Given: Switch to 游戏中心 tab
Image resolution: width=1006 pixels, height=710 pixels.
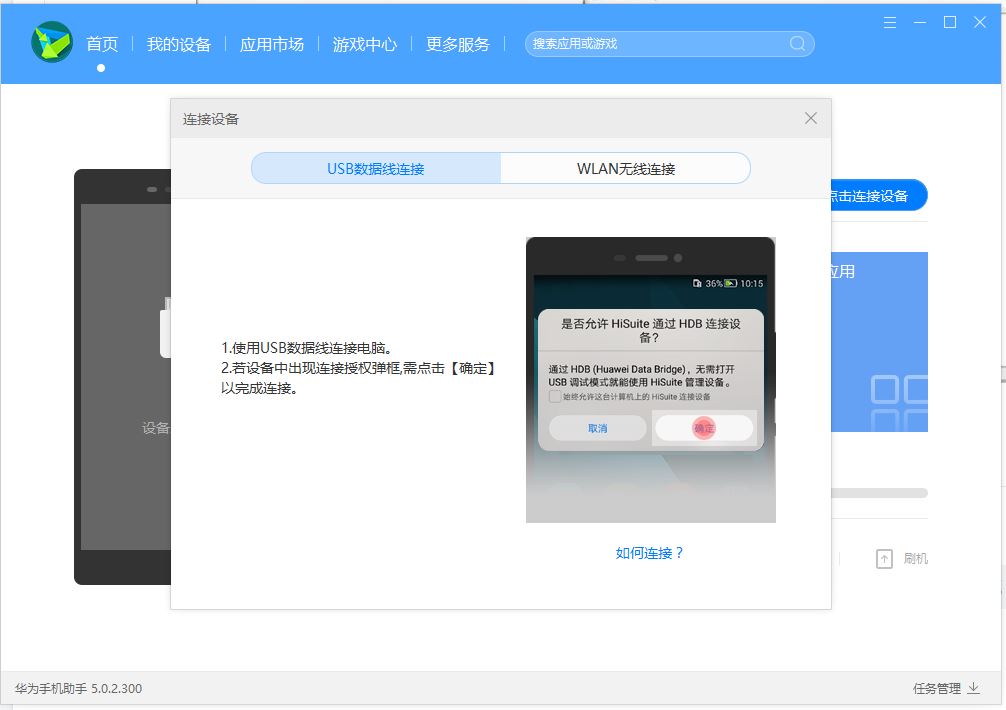Looking at the screenshot, I should [364, 44].
